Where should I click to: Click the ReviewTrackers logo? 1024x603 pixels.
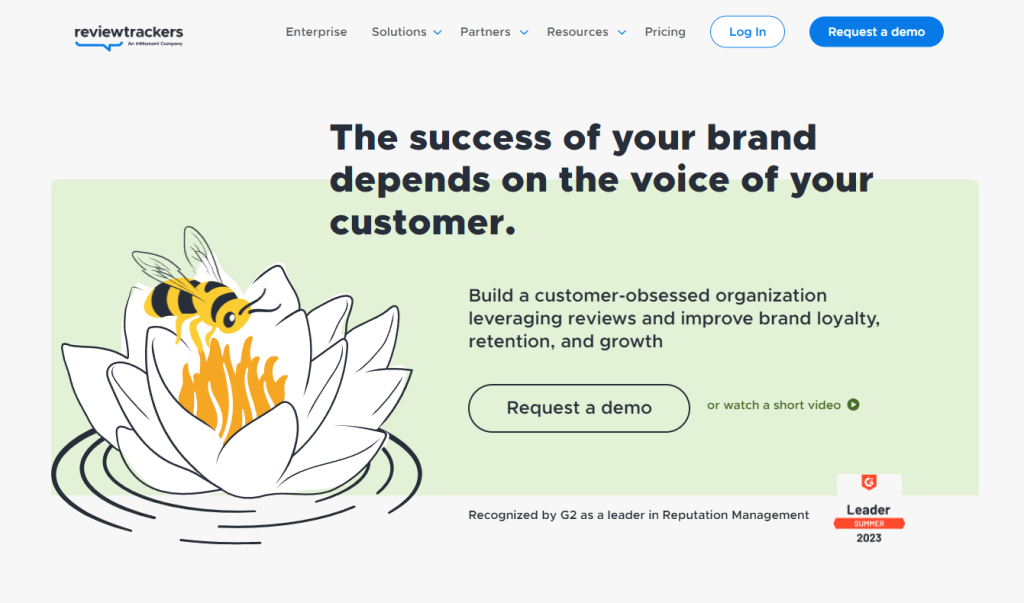(129, 37)
